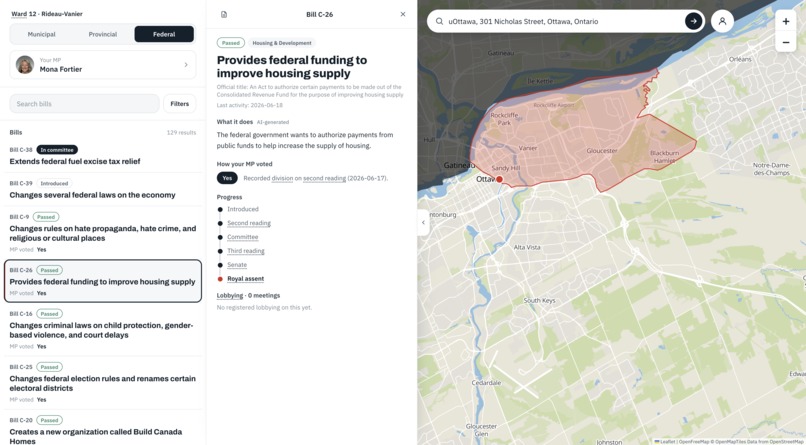Switch to the Municipal tab
This screenshot has height=445, width=806.
click(42, 34)
